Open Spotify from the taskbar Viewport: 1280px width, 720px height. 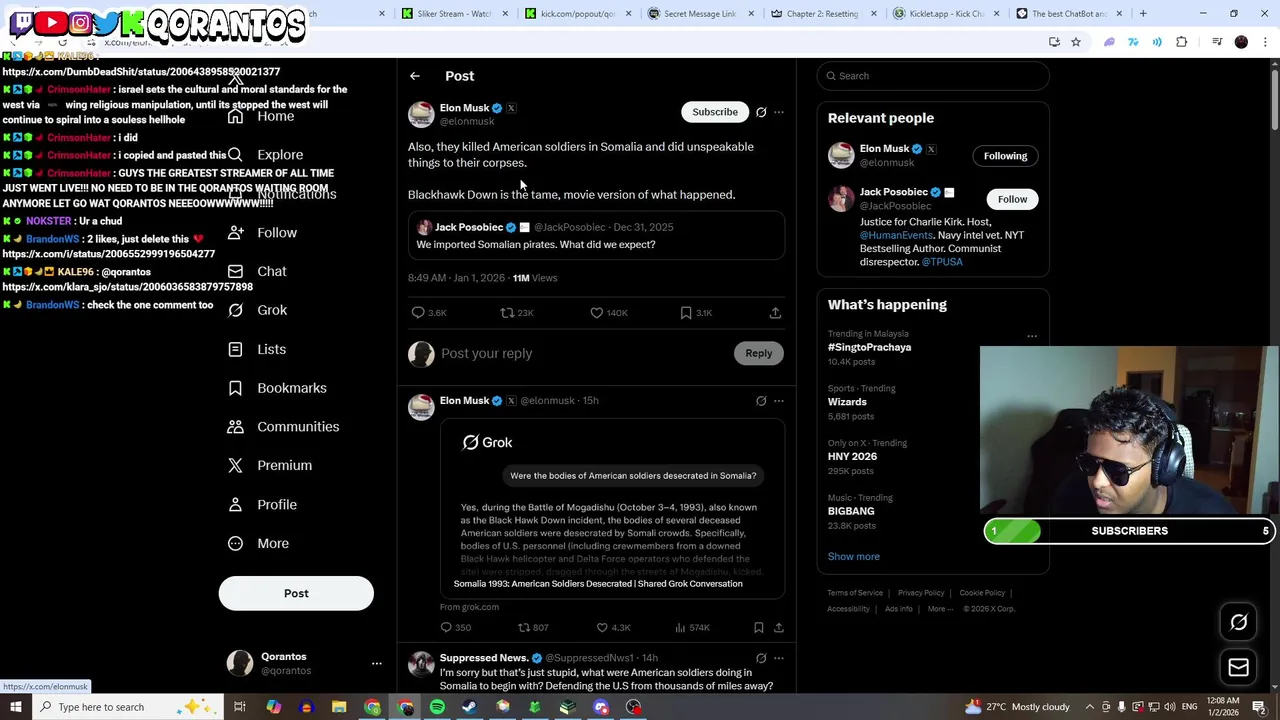(437, 707)
